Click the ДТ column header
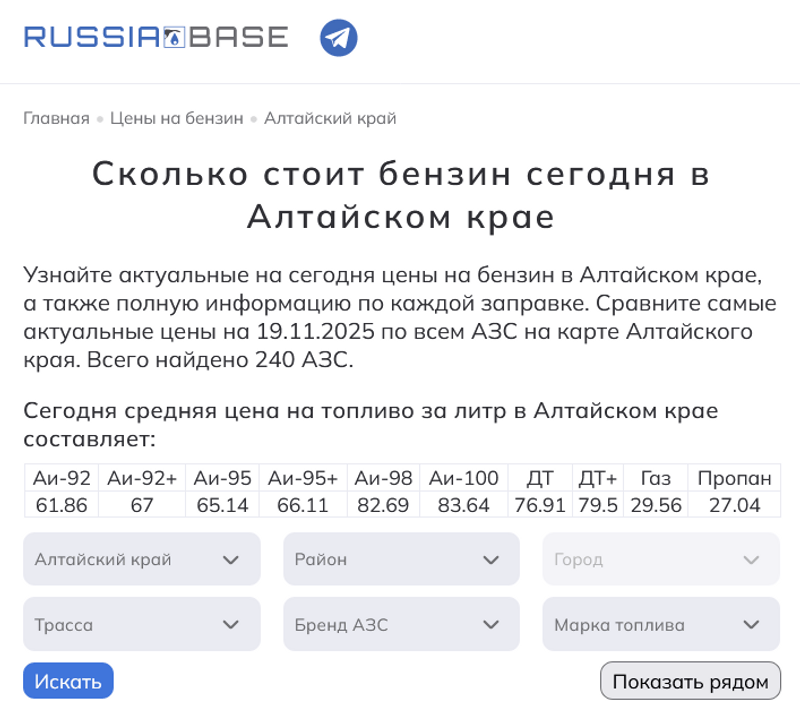Screen dimensions: 800x720 click(x=540, y=478)
